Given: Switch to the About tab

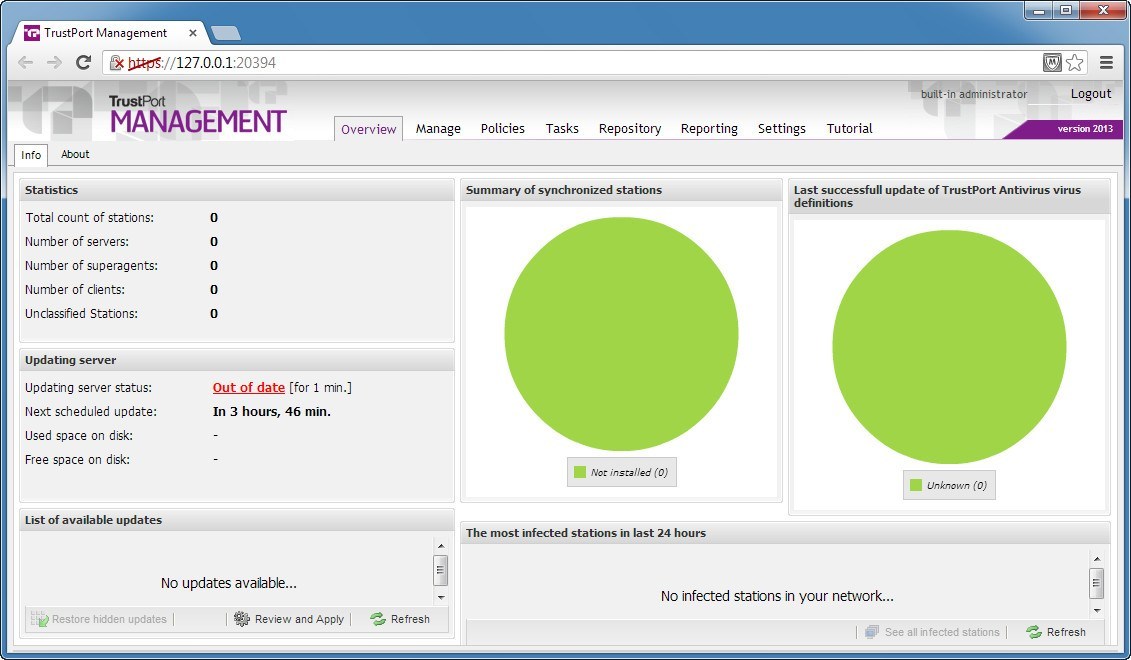Looking at the screenshot, I should 75,154.
